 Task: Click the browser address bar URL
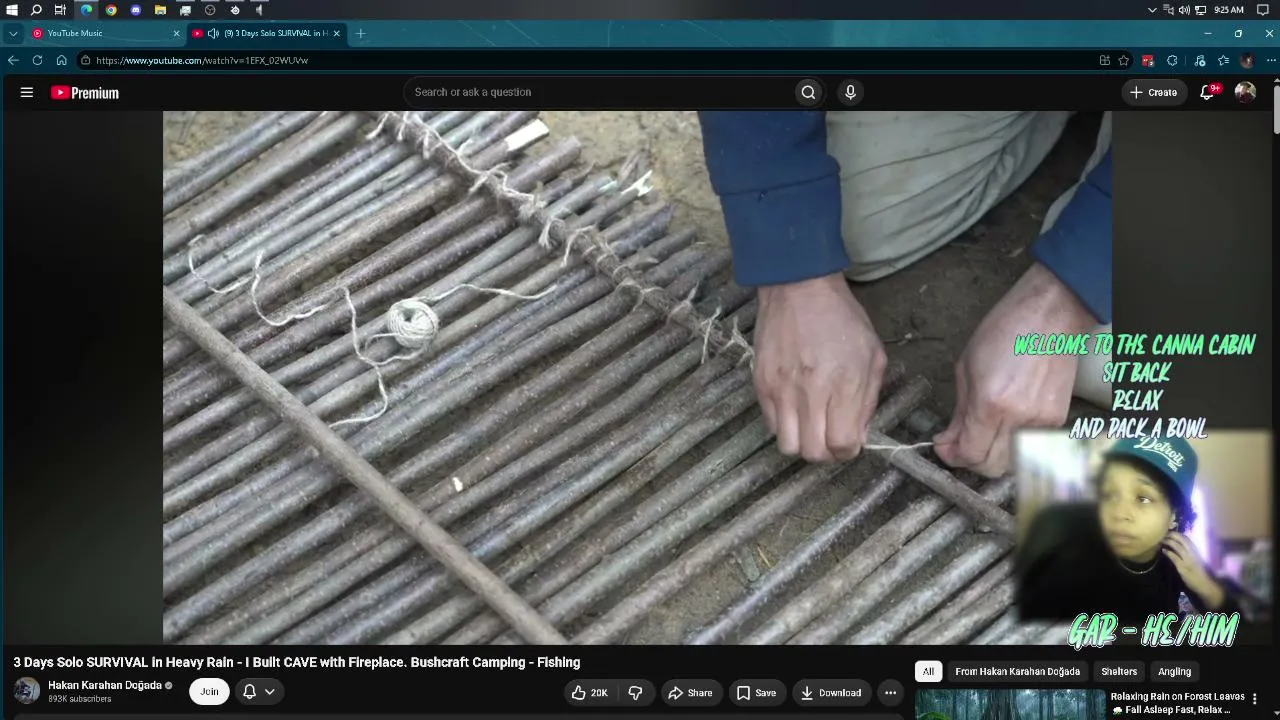point(202,60)
